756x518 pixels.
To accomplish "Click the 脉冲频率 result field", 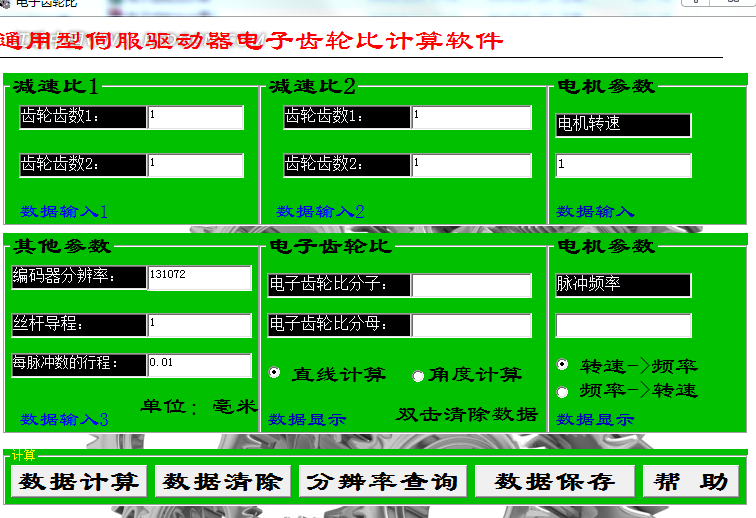I will click(x=623, y=325).
